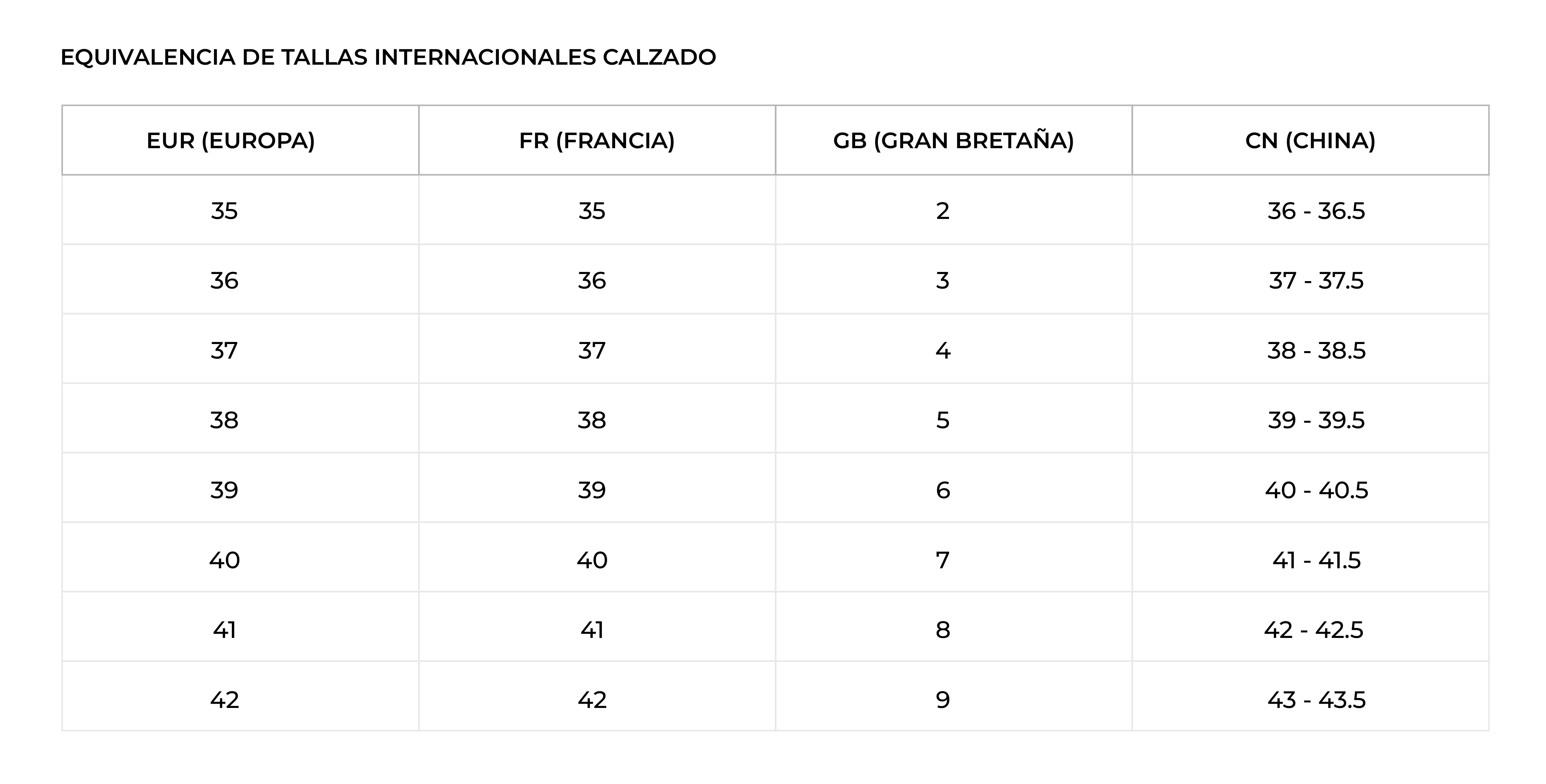
Task: Select the CN cell reading 43 - 43.5
Action: 1316,700
